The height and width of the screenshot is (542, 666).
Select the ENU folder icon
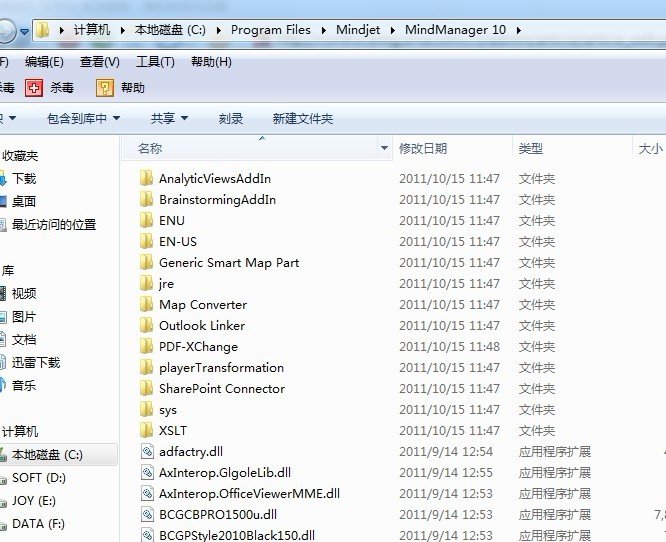(146, 220)
